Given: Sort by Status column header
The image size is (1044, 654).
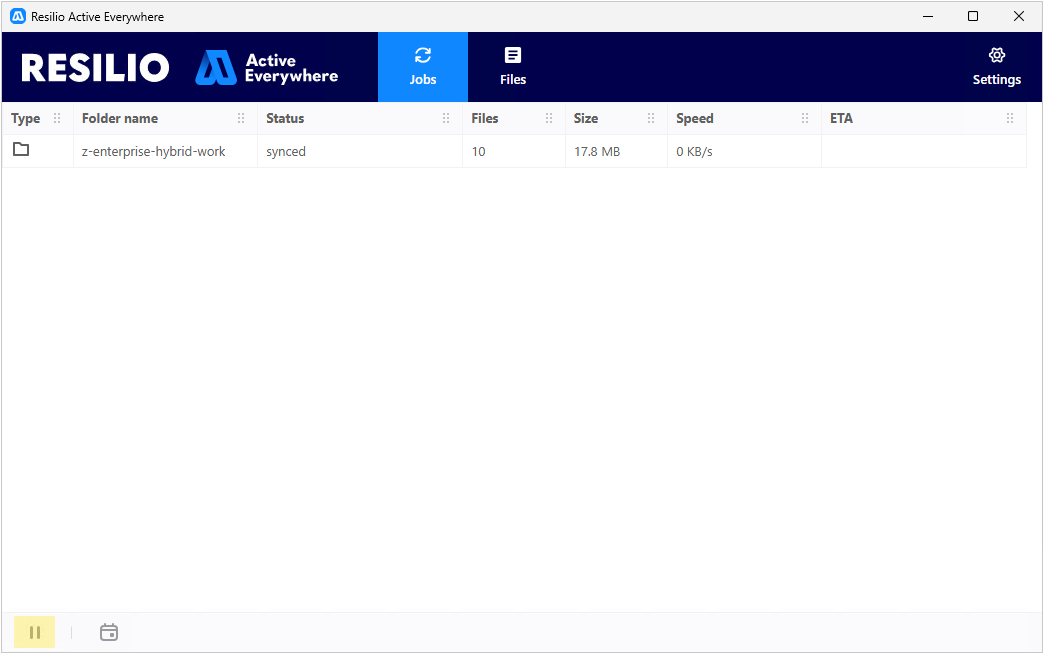Looking at the screenshot, I should point(285,119).
